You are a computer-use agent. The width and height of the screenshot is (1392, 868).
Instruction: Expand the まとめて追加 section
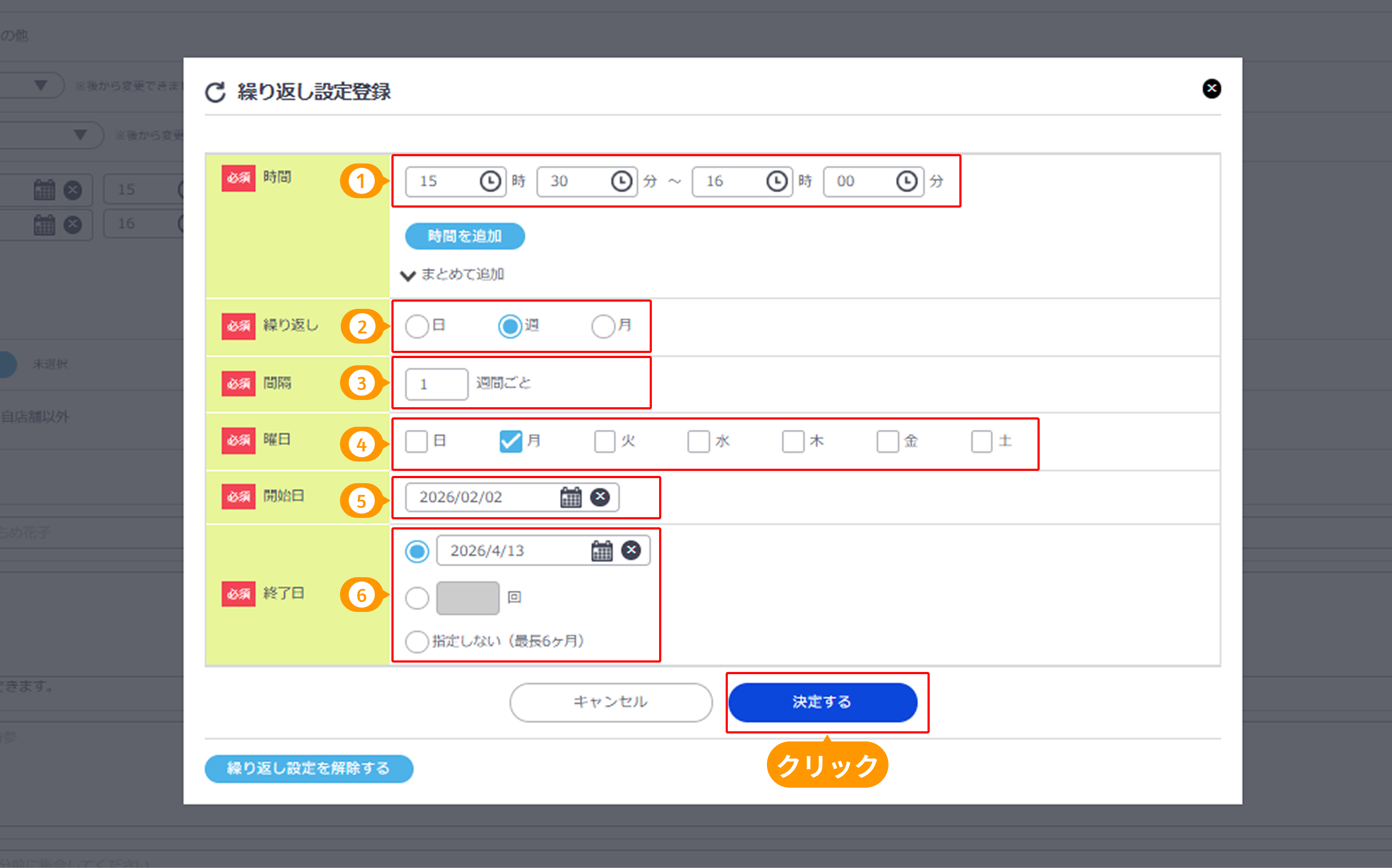tap(454, 275)
